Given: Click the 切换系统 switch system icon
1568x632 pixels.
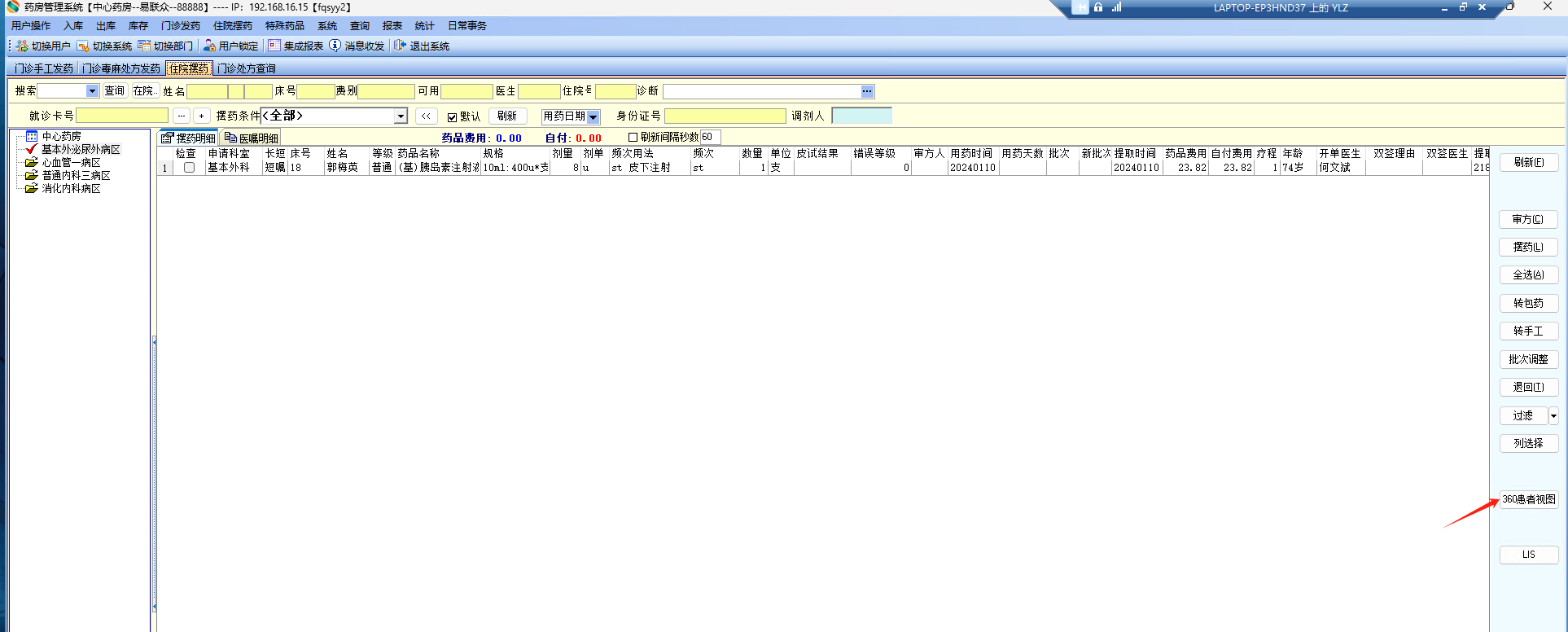Looking at the screenshot, I should [x=83, y=46].
